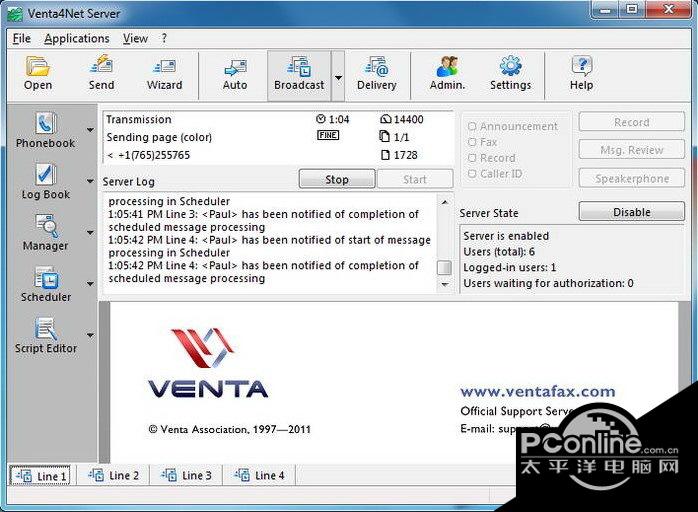
Task: Launch the Wizard from the toolbar
Action: pyautogui.click(x=164, y=74)
